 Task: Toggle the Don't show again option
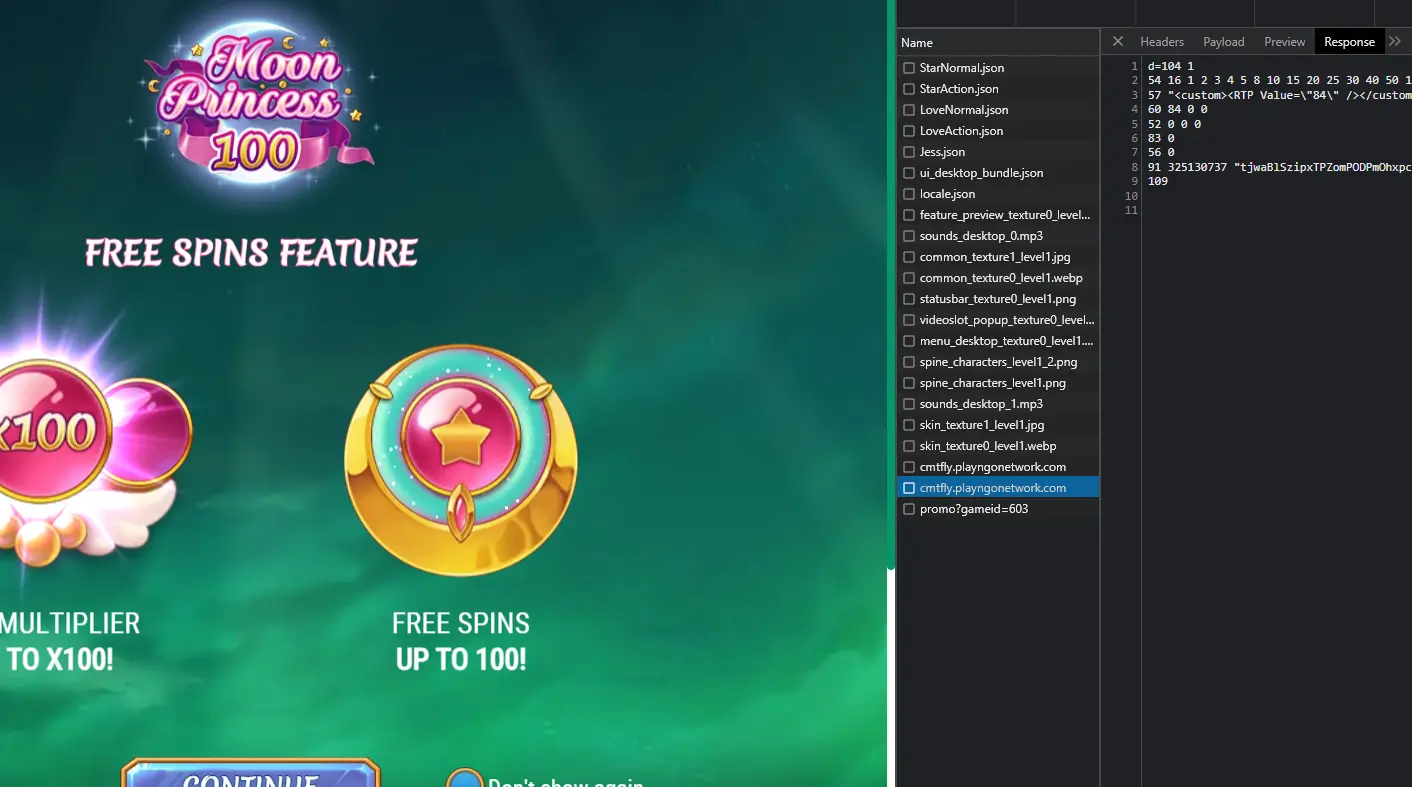coord(464,780)
